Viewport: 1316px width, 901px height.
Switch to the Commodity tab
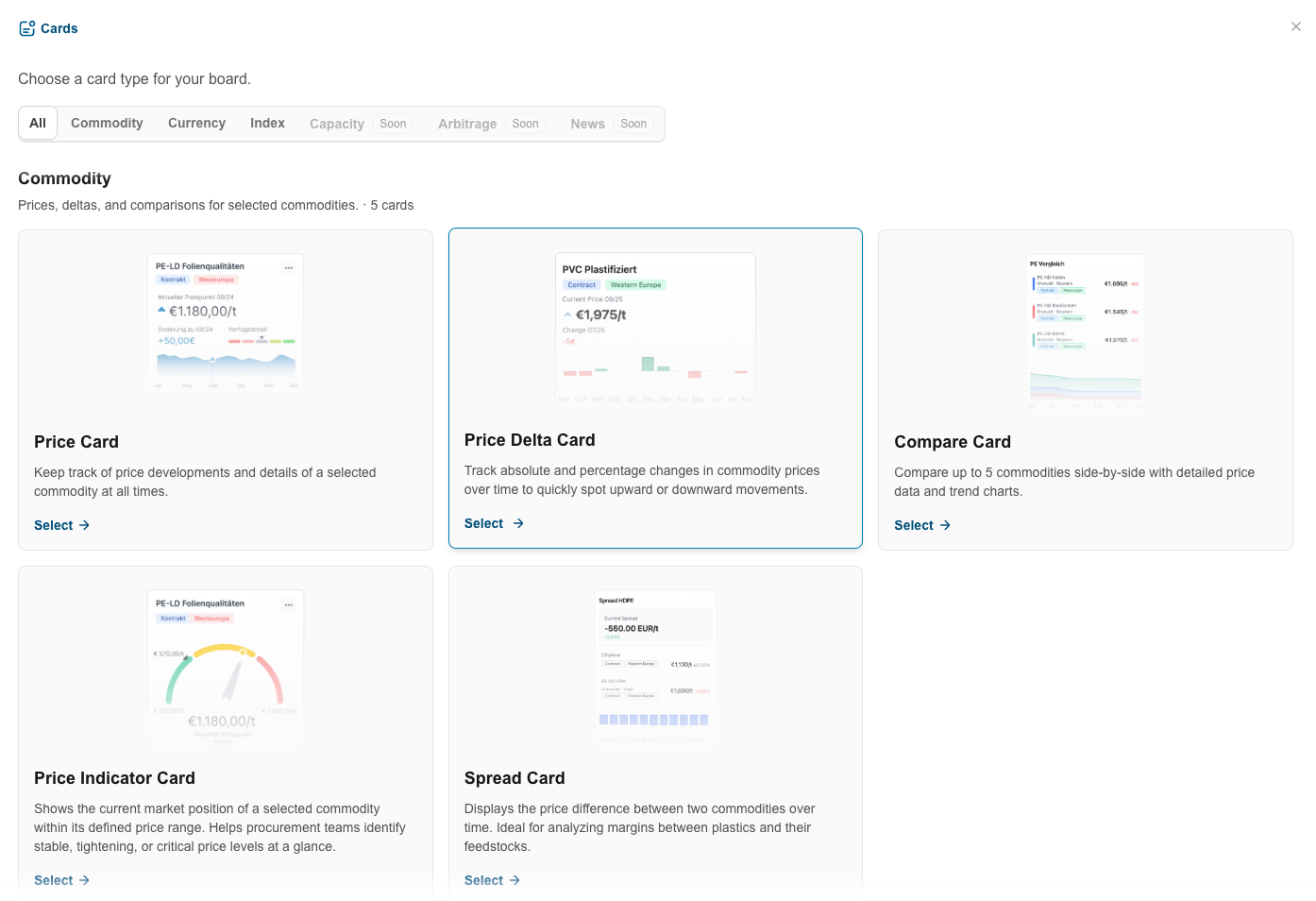pos(107,123)
